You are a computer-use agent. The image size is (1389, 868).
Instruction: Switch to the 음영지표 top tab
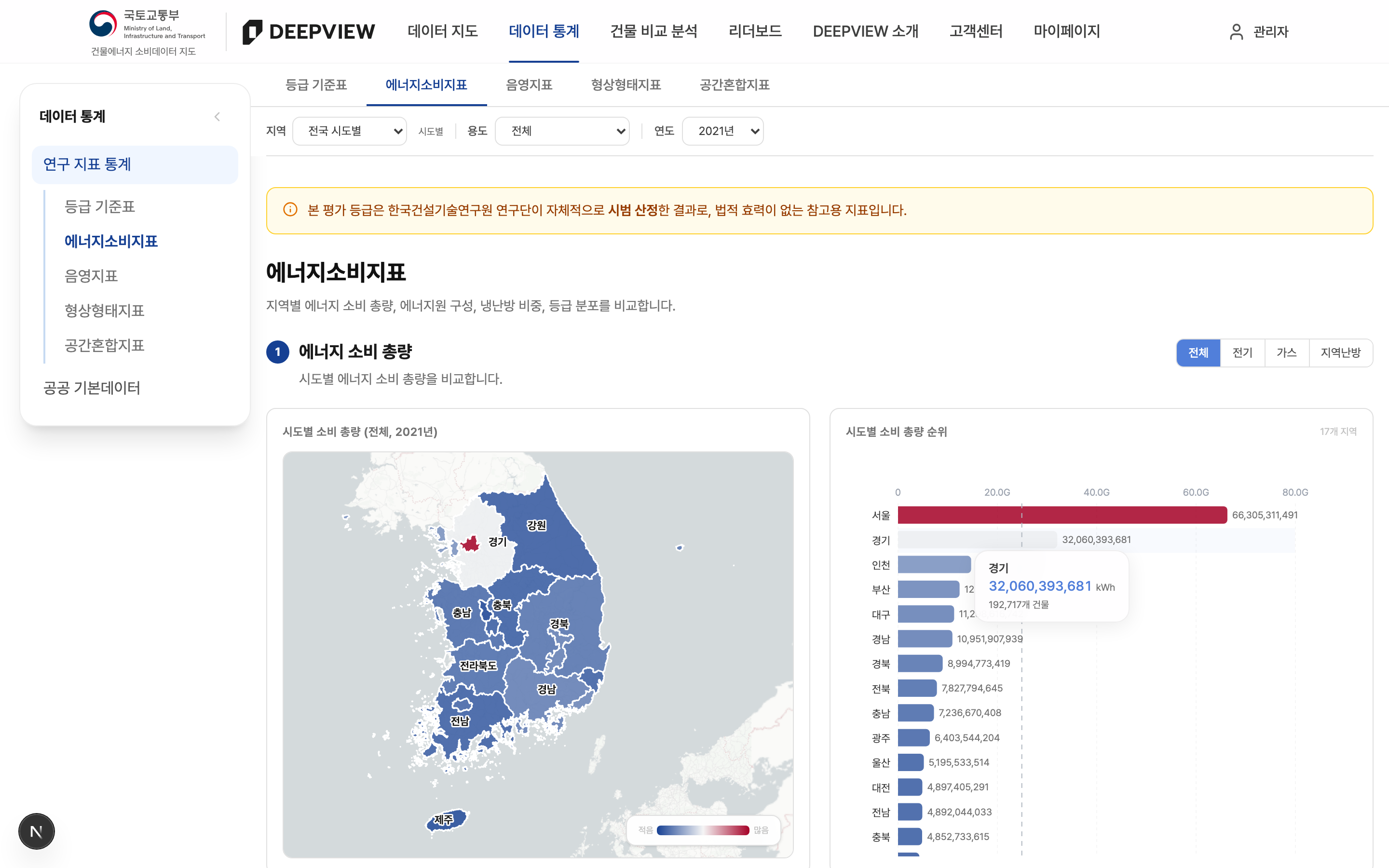click(529, 85)
